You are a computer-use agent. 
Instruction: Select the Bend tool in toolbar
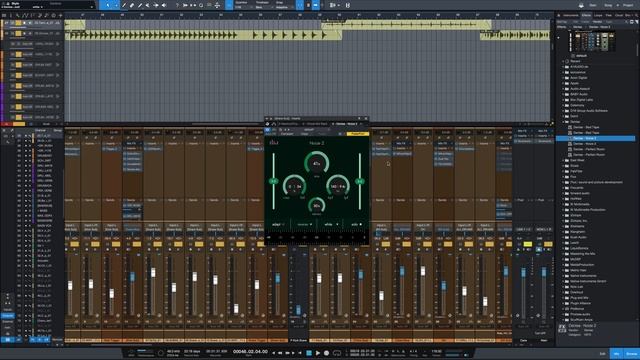(156, 5)
